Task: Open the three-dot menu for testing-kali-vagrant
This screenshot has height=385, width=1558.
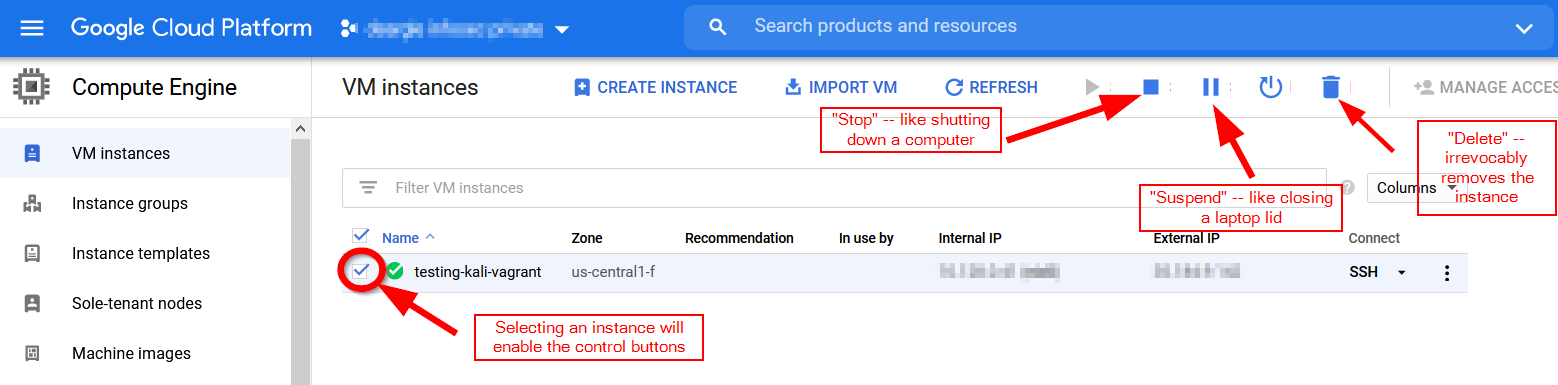Action: (1446, 273)
